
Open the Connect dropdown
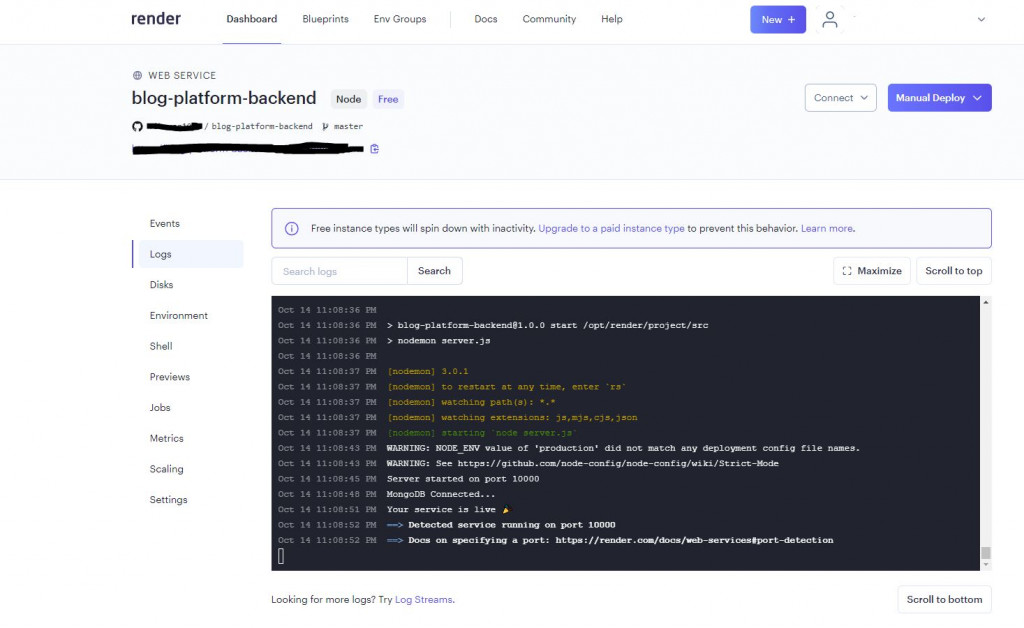(840, 98)
